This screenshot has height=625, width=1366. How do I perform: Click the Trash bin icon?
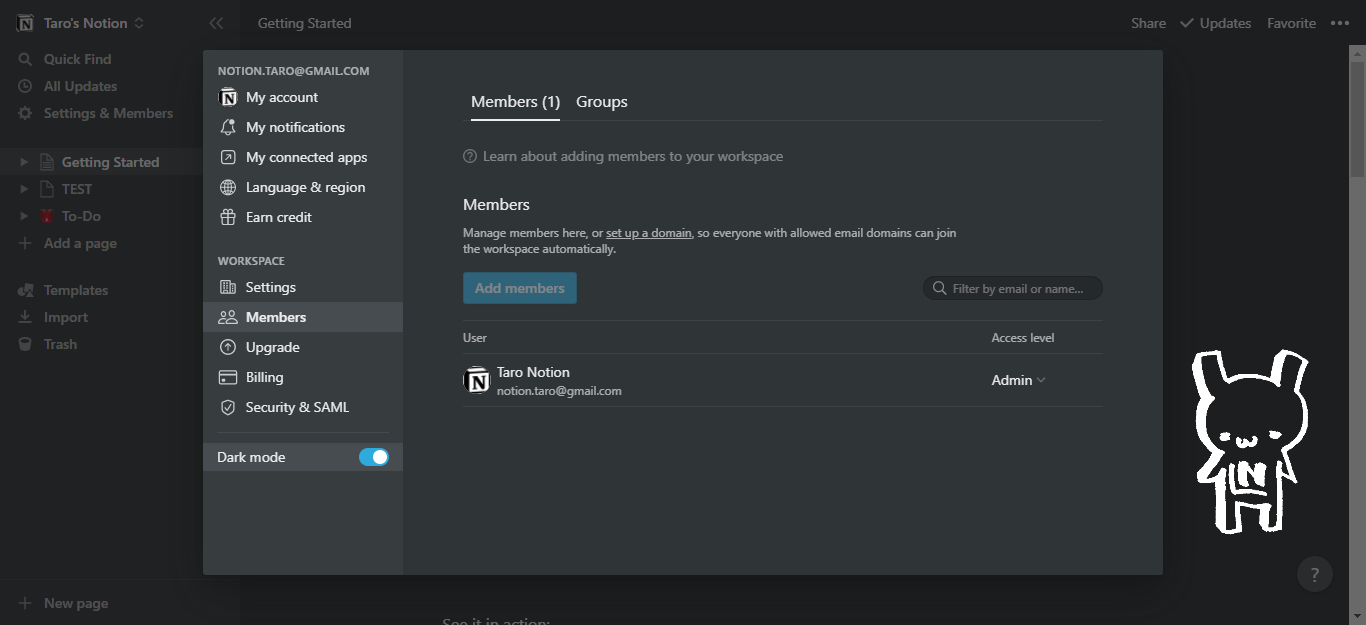coord(25,344)
